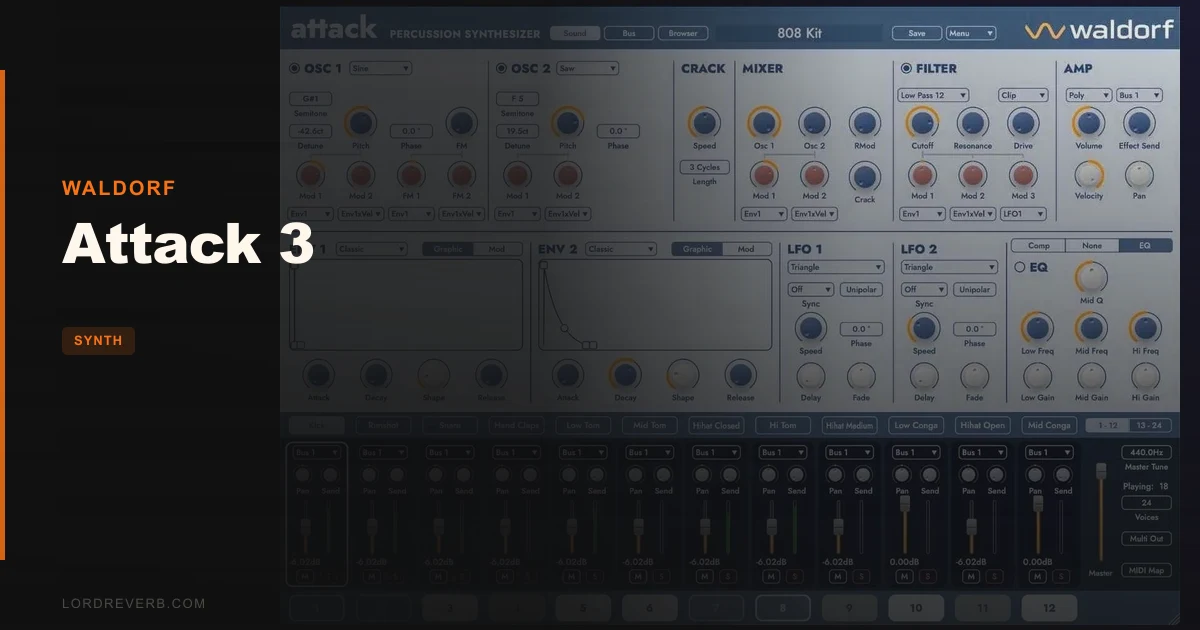Viewport: 1200px width, 630px height.
Task: Adjust the EQ Mid Q knob
Action: 1091,277
